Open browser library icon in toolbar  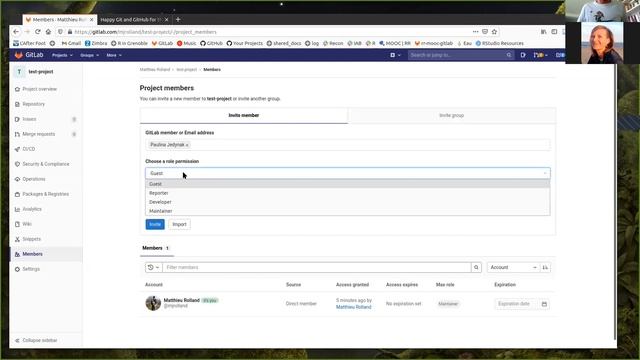[x=544, y=31]
